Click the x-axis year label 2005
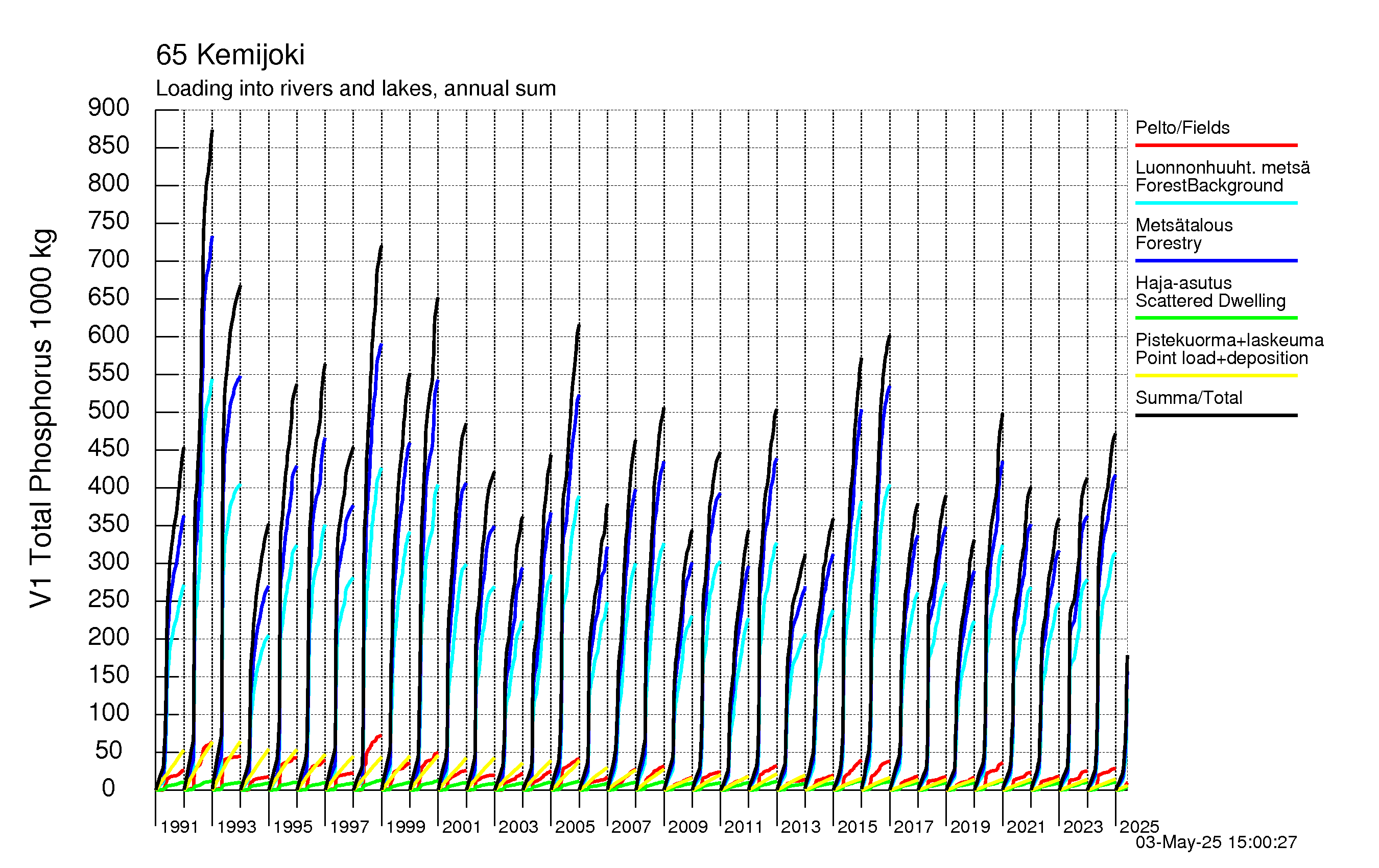 click(x=575, y=827)
